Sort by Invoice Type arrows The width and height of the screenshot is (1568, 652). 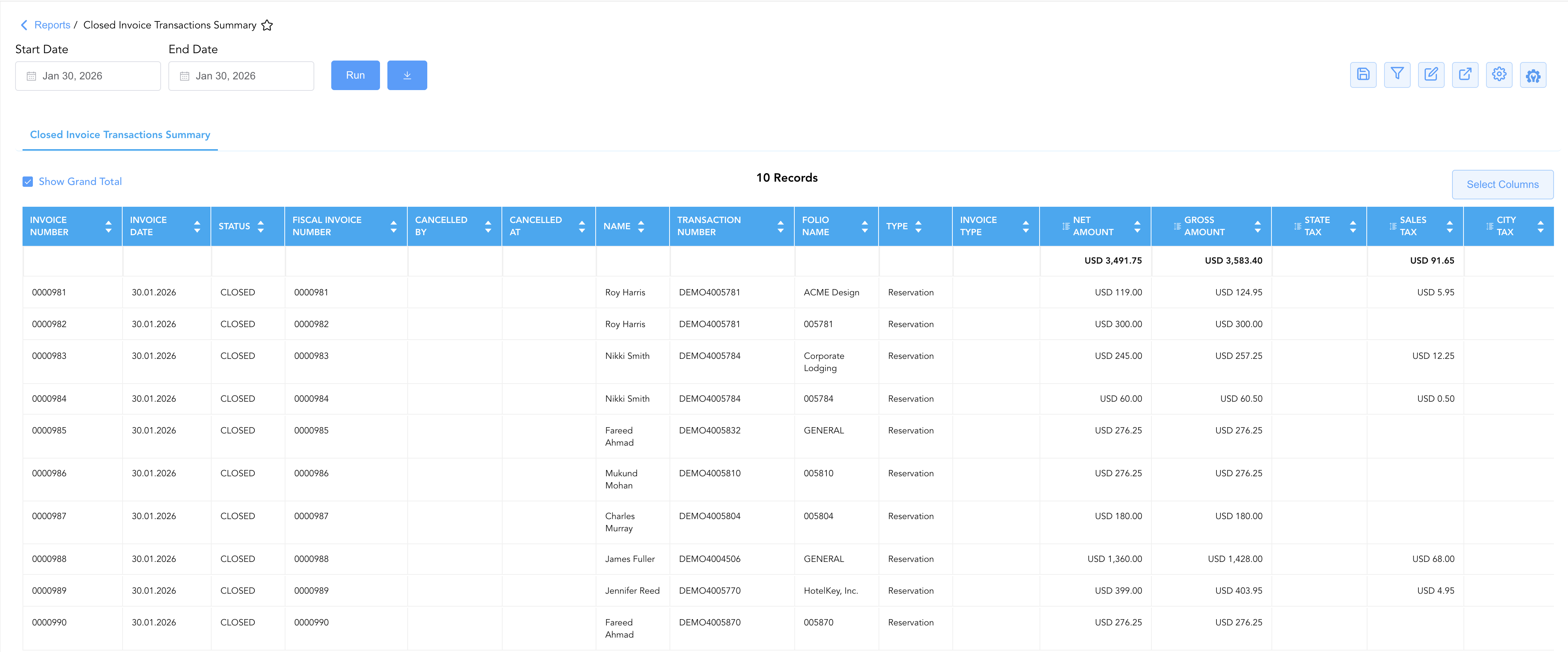tap(1026, 226)
